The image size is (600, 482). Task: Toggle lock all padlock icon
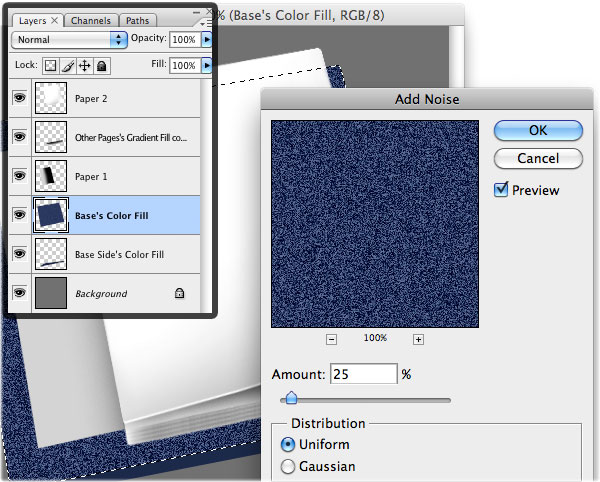pos(101,66)
